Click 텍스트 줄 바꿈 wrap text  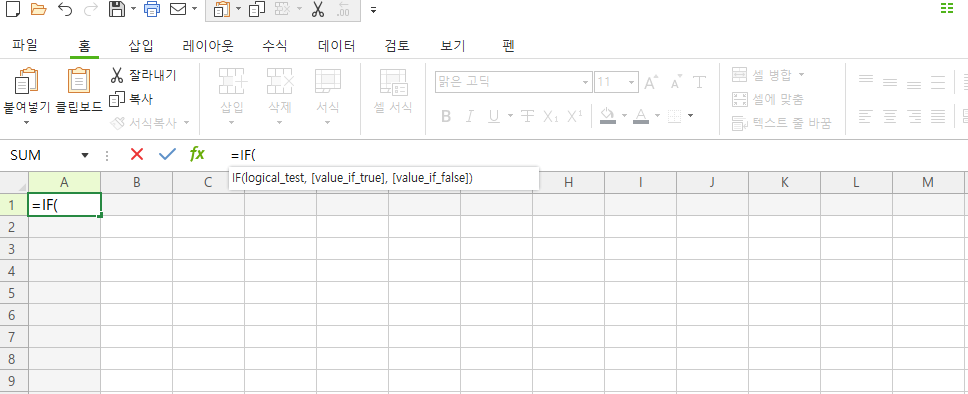[x=782, y=123]
